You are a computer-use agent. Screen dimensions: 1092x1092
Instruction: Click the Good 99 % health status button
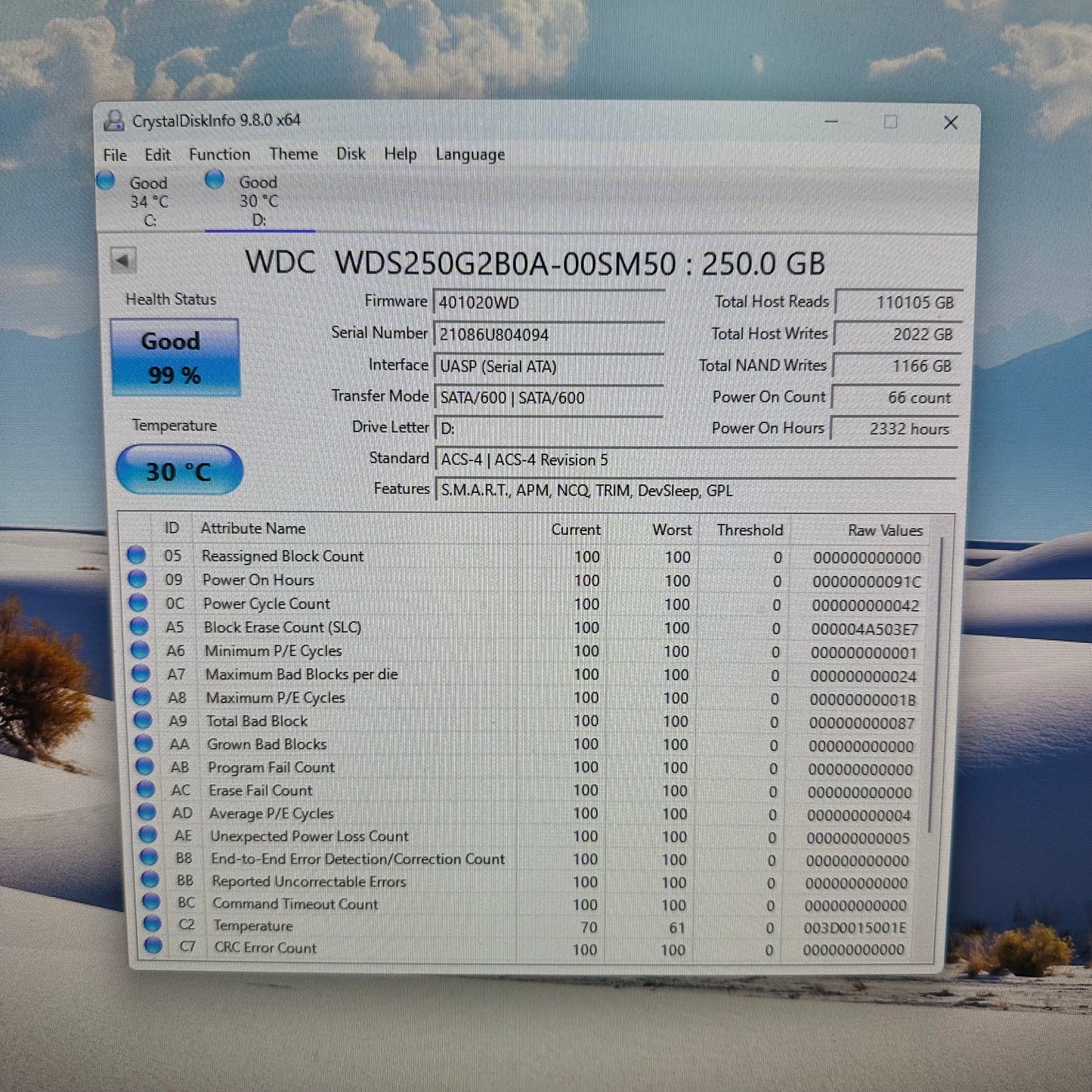175,357
